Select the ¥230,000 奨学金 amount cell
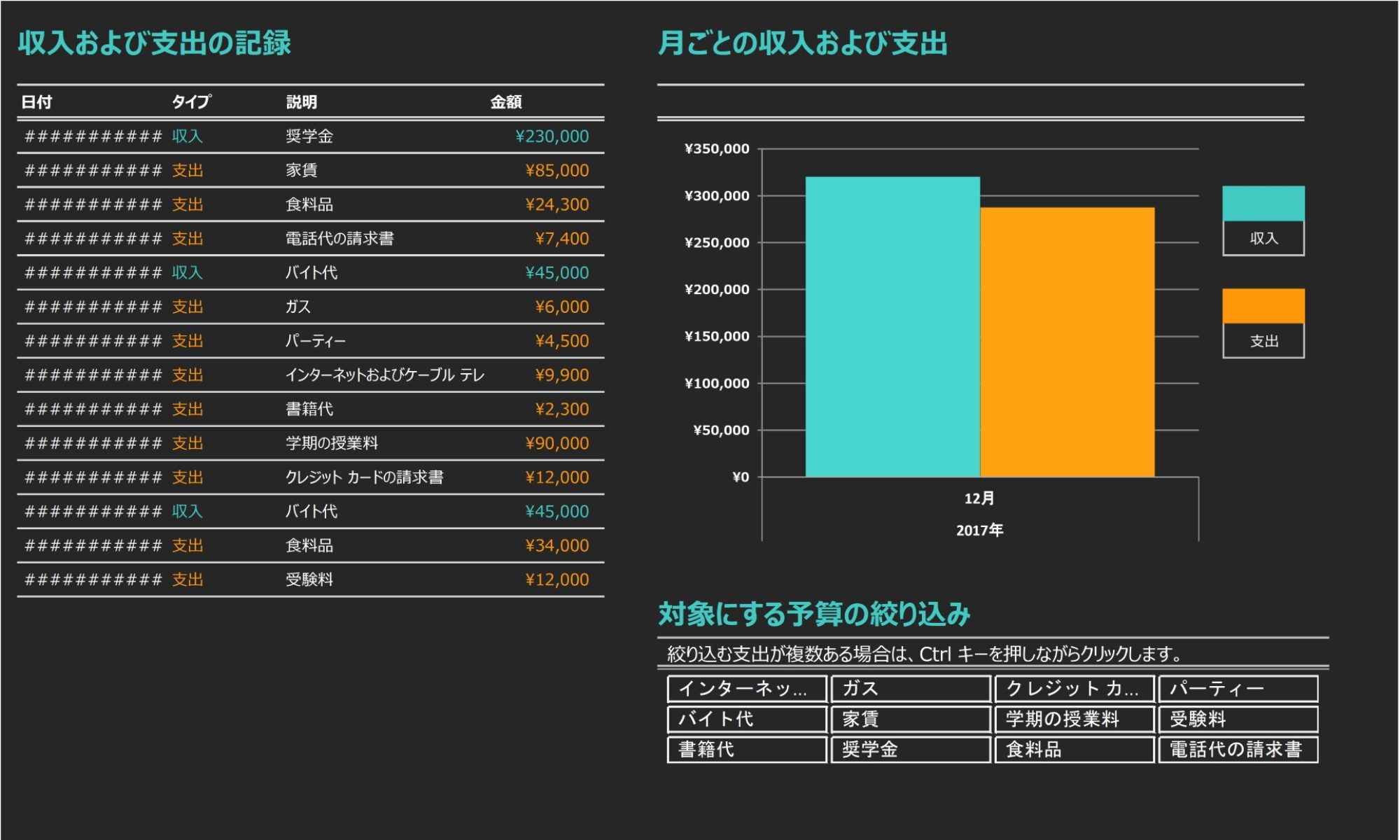 click(552, 136)
